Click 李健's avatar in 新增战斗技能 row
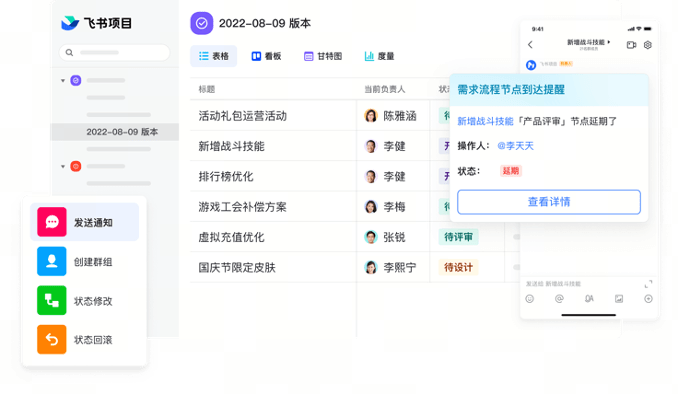678x394 pixels. click(x=371, y=146)
